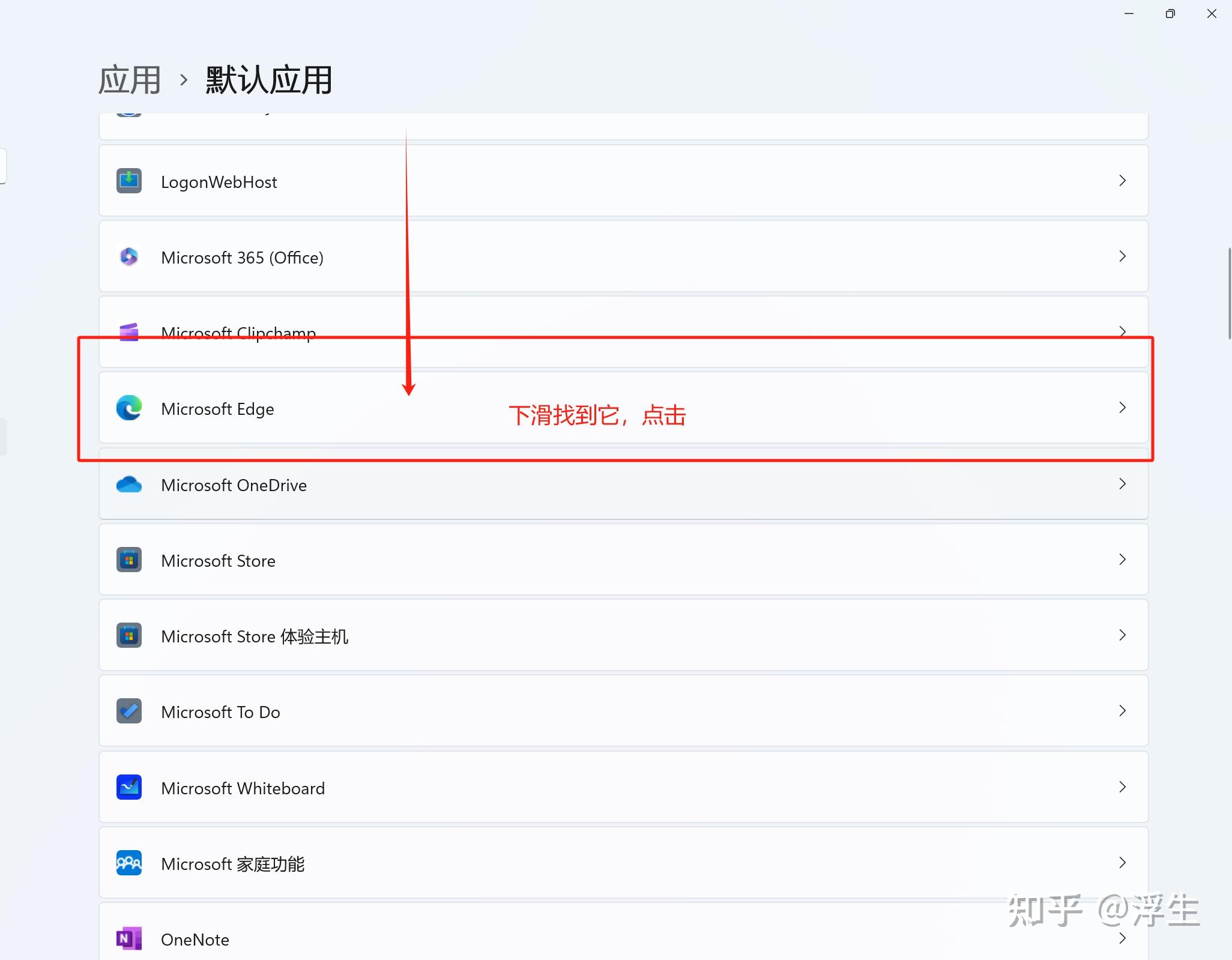The height and width of the screenshot is (960, 1232).
Task: Close the Settings window
Action: (1212, 13)
